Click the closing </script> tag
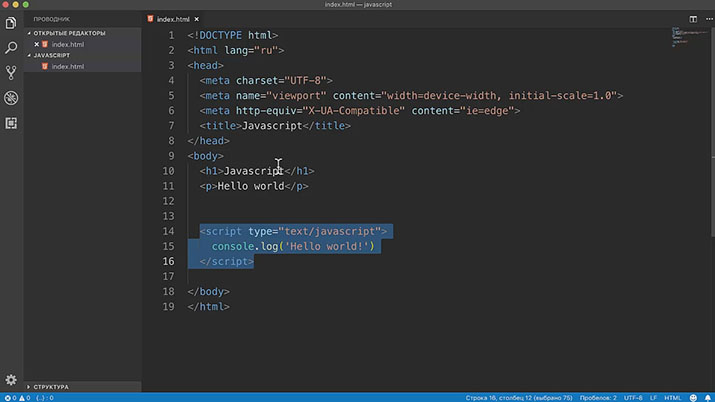The image size is (715, 402). (227, 262)
